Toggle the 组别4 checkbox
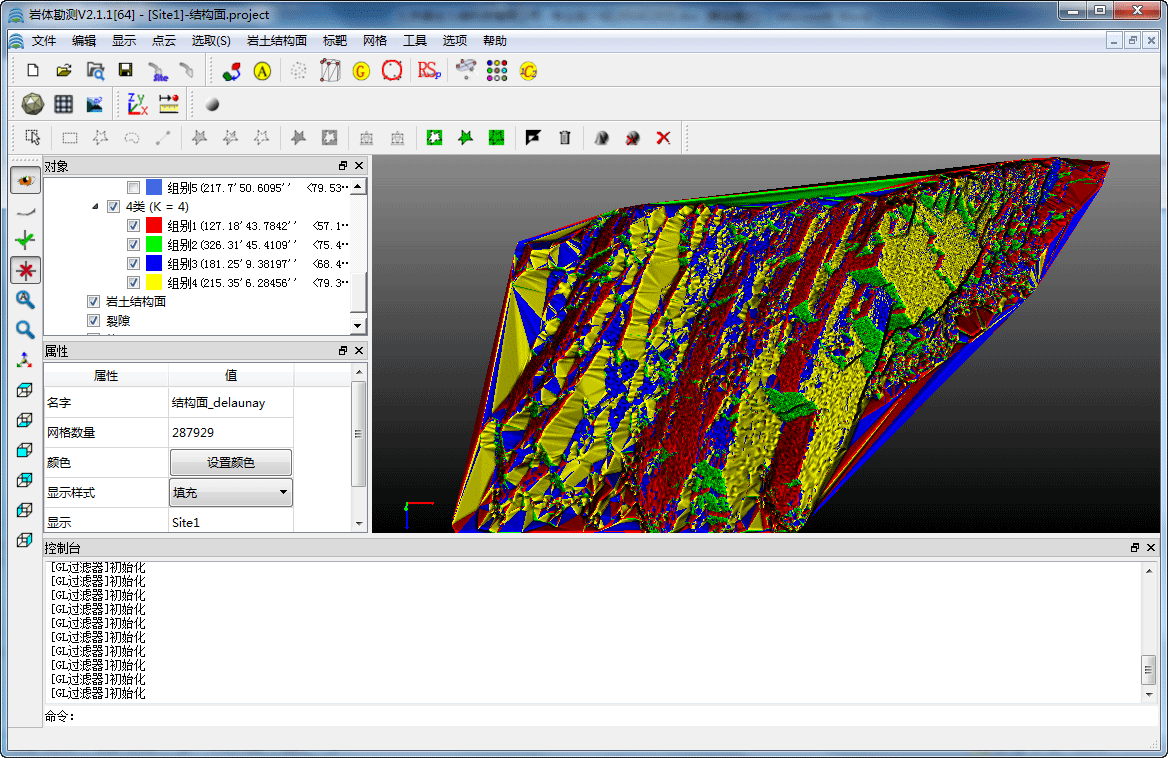This screenshot has width=1168, height=758. [x=133, y=282]
